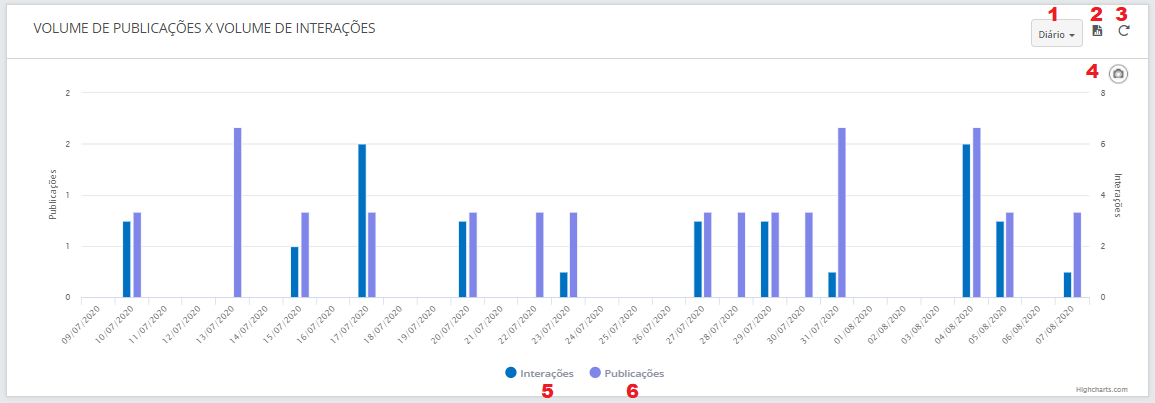Toggle the Publicações series in legend
The height and width of the screenshot is (403, 1155).
pos(627,374)
